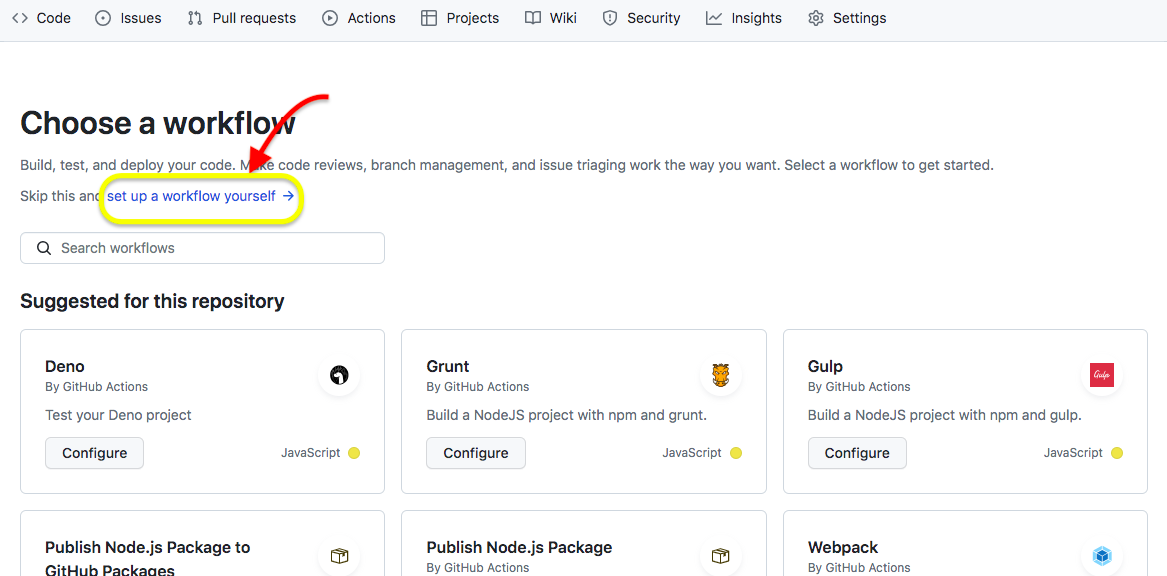Image resolution: width=1167 pixels, height=576 pixels.
Task: Go to the Security tab
Action: (x=641, y=18)
